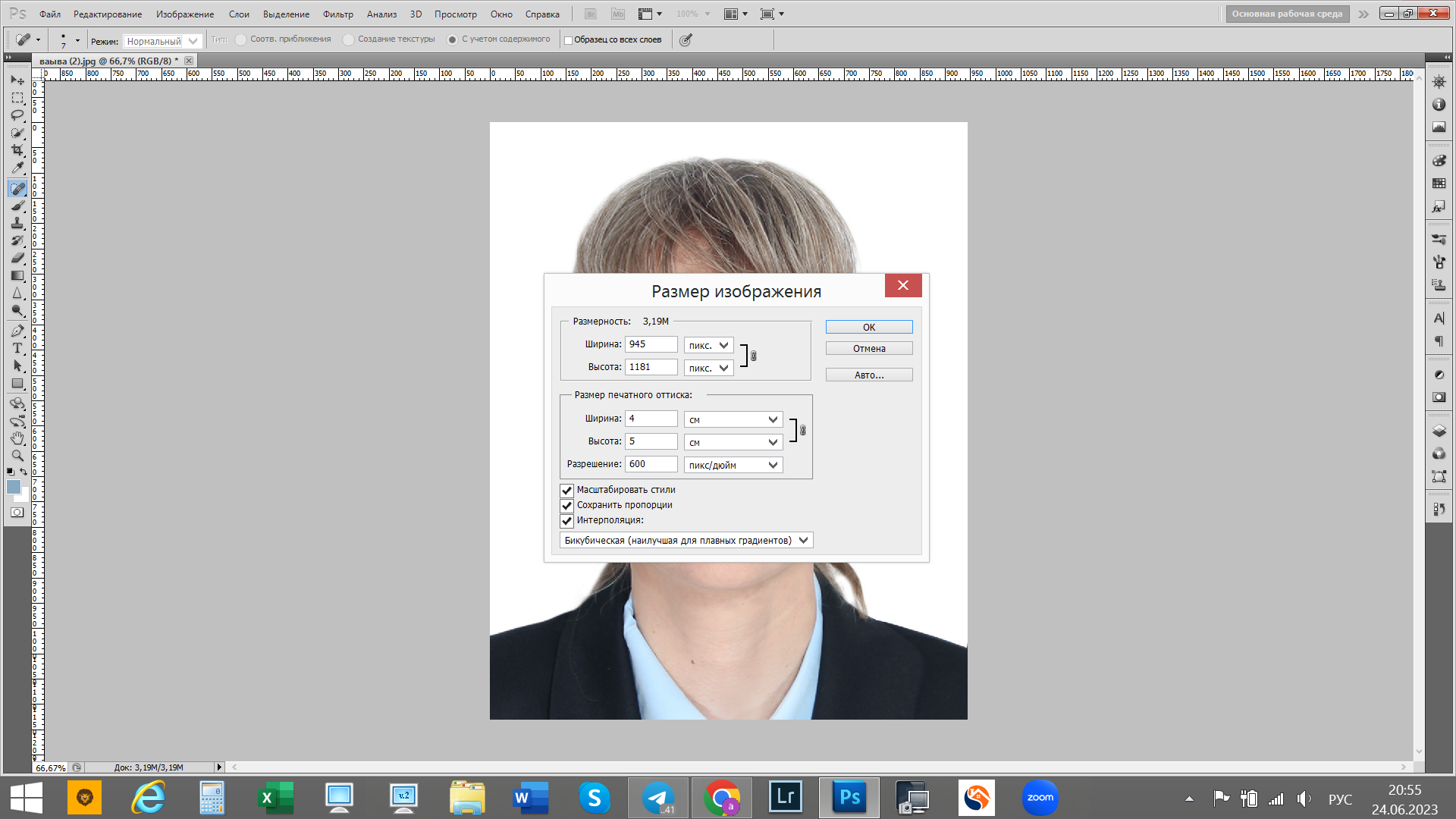Image resolution: width=1456 pixels, height=819 pixels.
Task: Select the Lasso tool
Action: click(17, 115)
